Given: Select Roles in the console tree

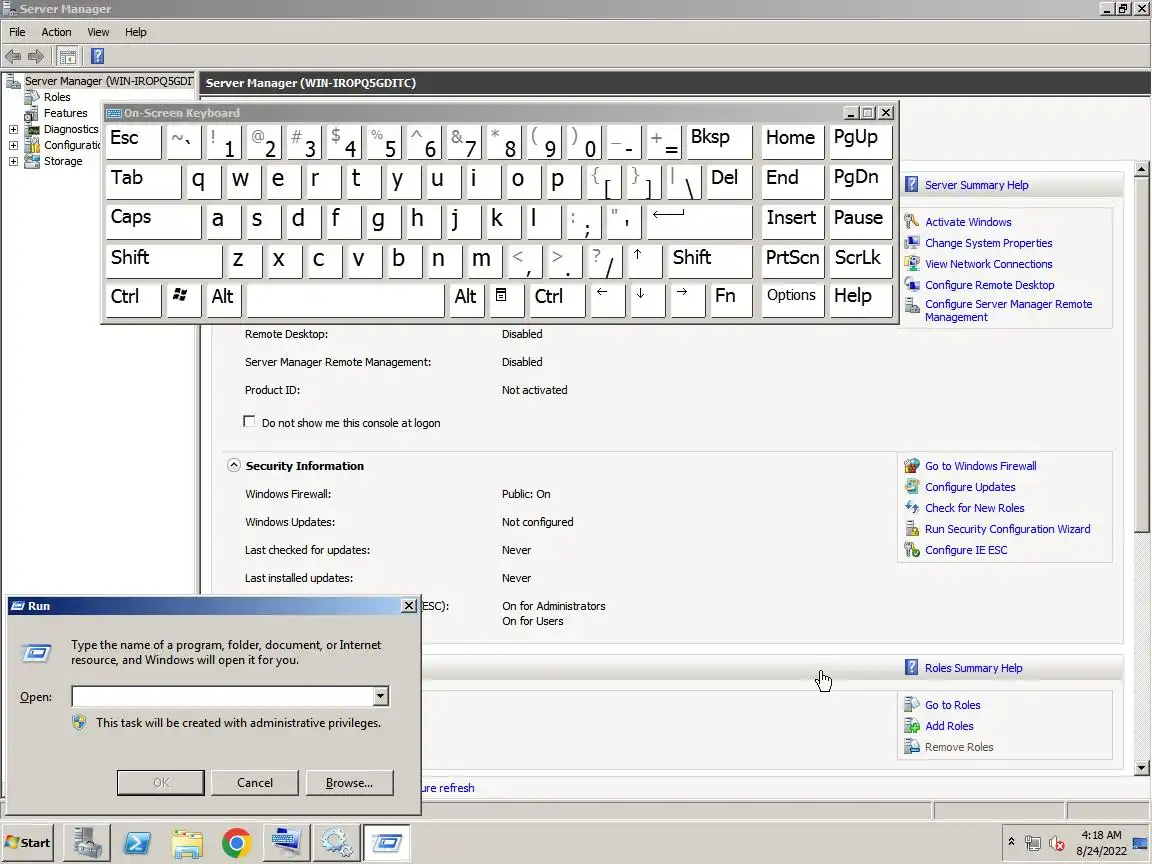Looking at the screenshot, I should 57,97.
